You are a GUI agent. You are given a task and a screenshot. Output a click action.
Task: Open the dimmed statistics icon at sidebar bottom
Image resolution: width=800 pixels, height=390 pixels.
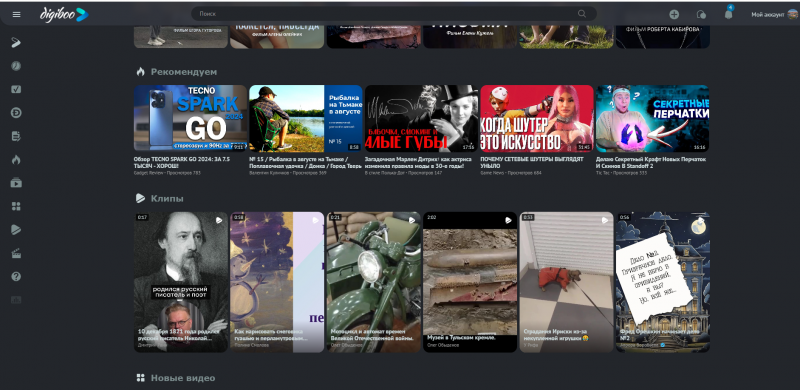coord(16,300)
